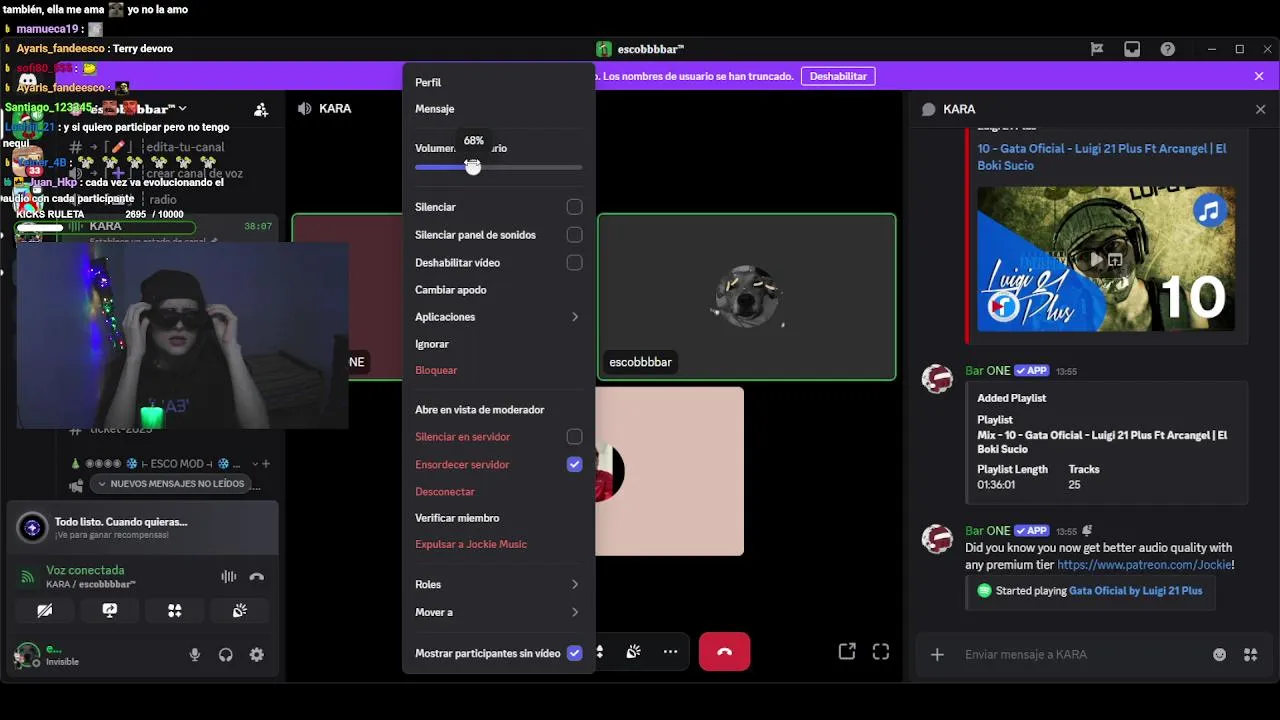Image resolution: width=1280 pixels, height=720 pixels.
Task: Click music note badge on Luigi thumbnail
Action: click(x=1210, y=211)
